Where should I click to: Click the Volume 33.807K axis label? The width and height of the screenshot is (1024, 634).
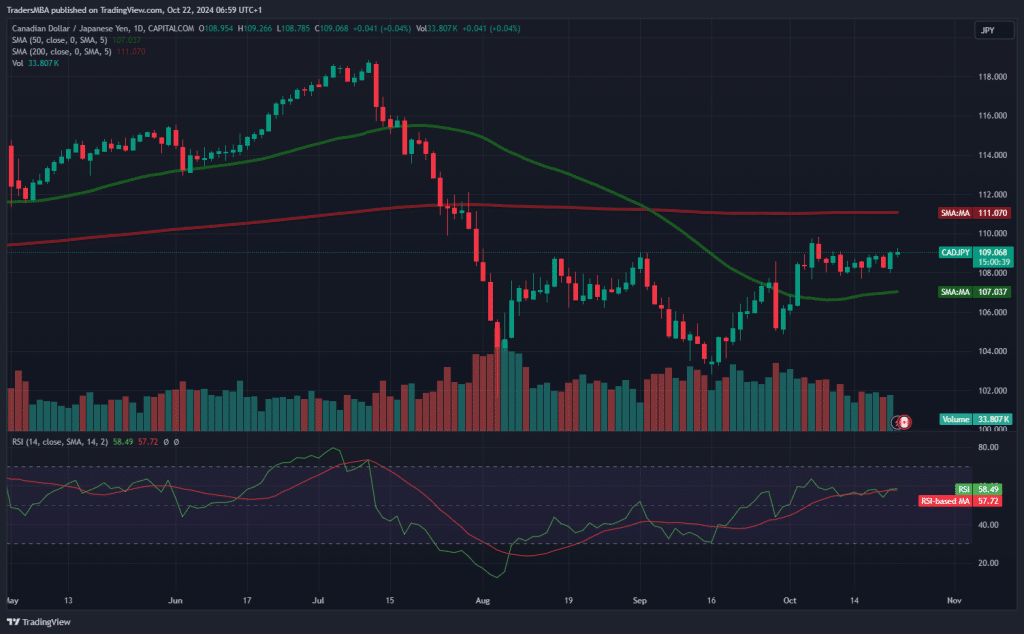coord(976,419)
